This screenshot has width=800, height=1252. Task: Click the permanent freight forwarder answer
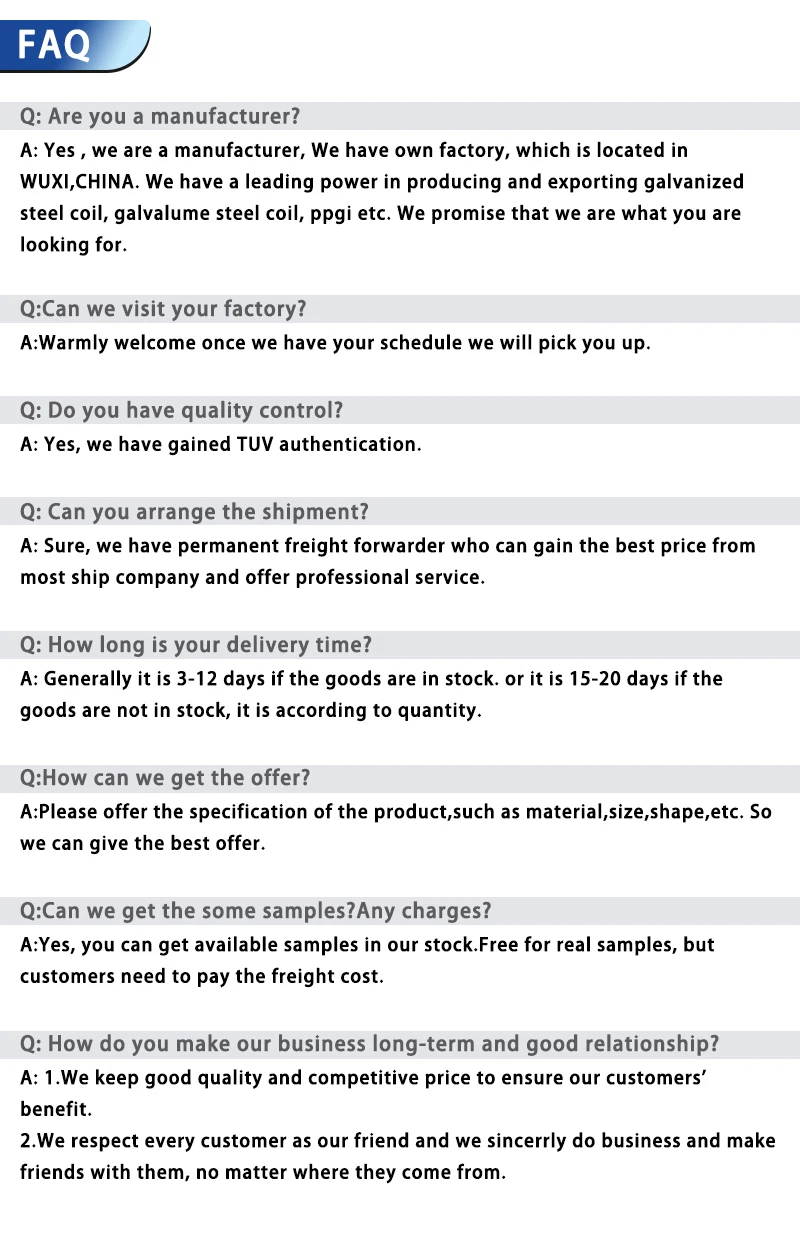tap(388, 561)
